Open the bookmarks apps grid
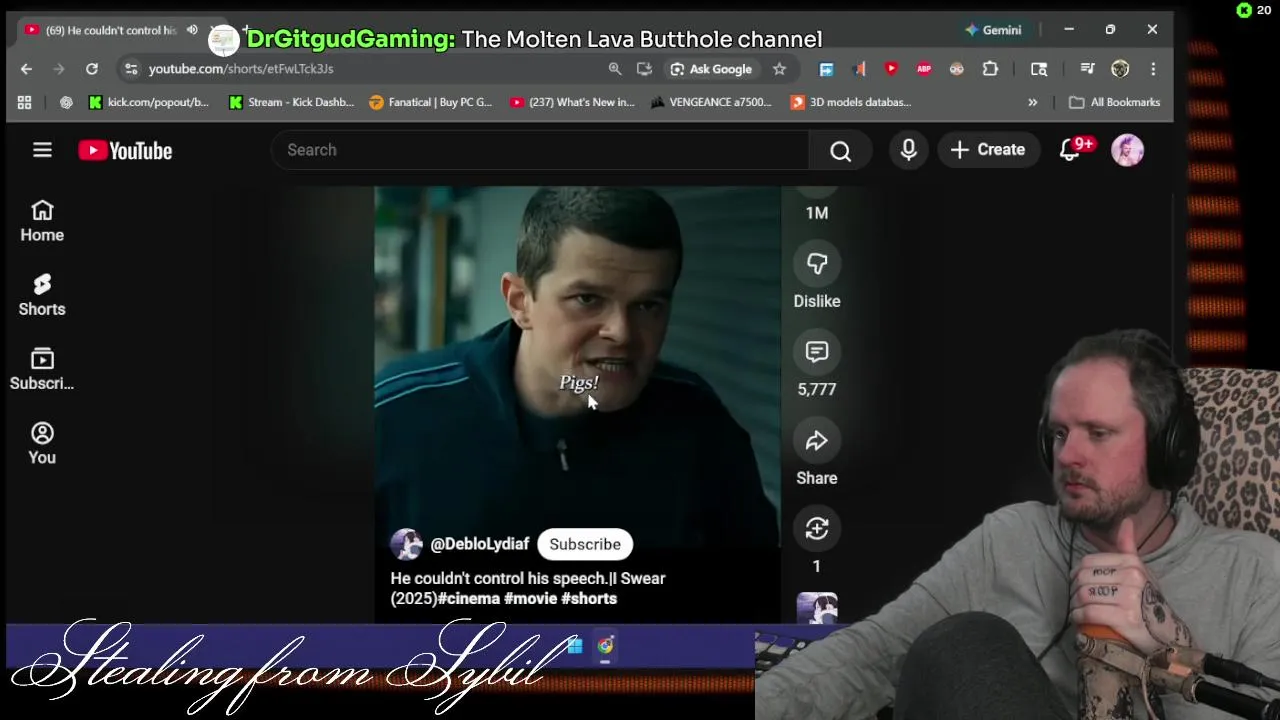This screenshot has width=1280, height=720. (24, 102)
